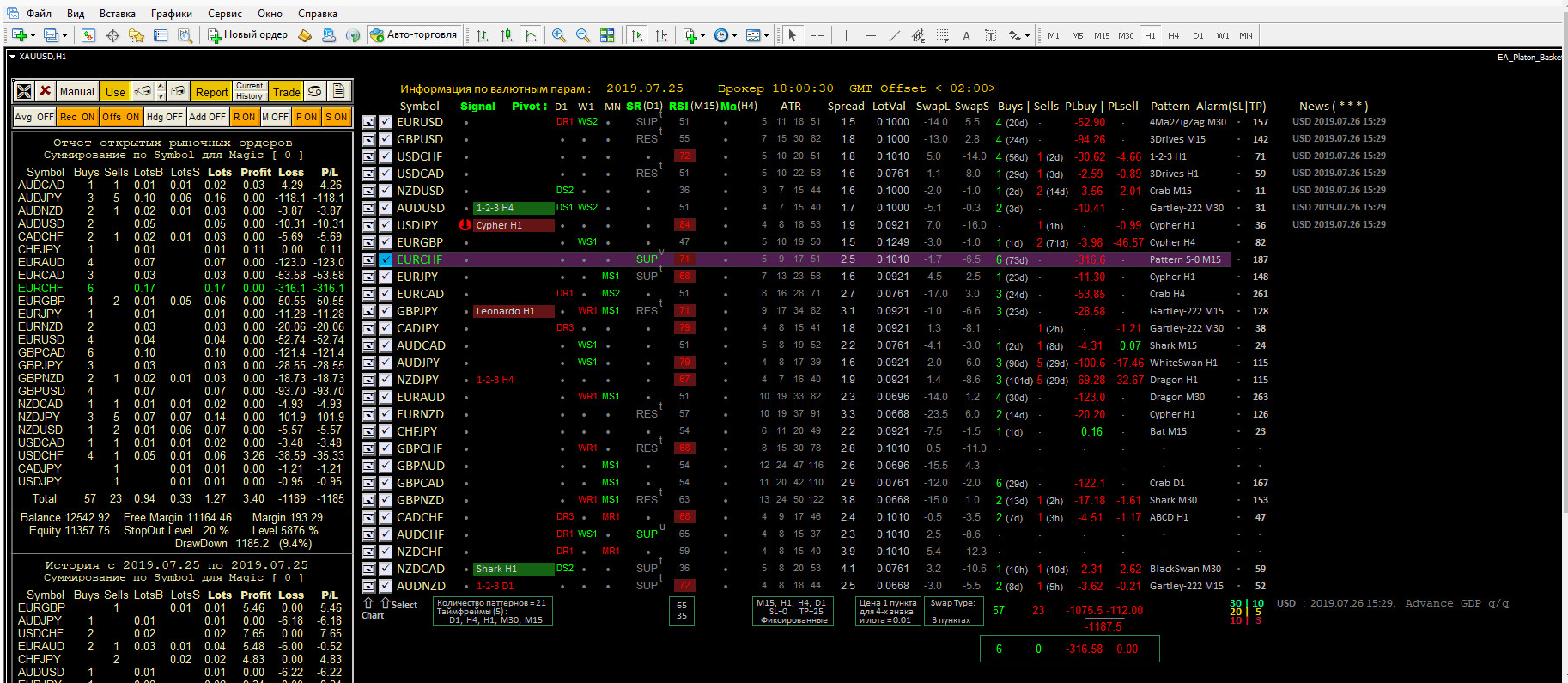
Task: Toggle the Avg OFF switch
Action: point(34,117)
